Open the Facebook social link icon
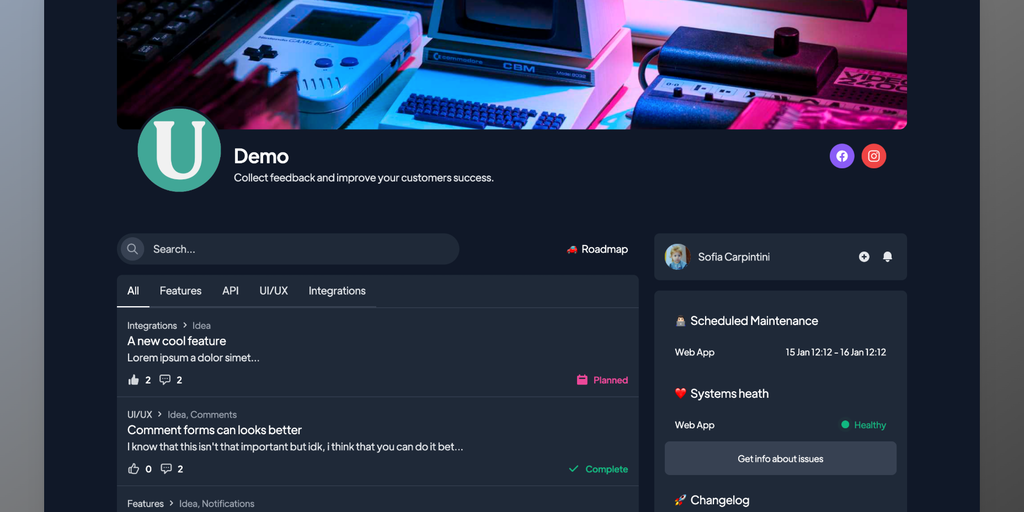1024x512 pixels. pos(842,156)
